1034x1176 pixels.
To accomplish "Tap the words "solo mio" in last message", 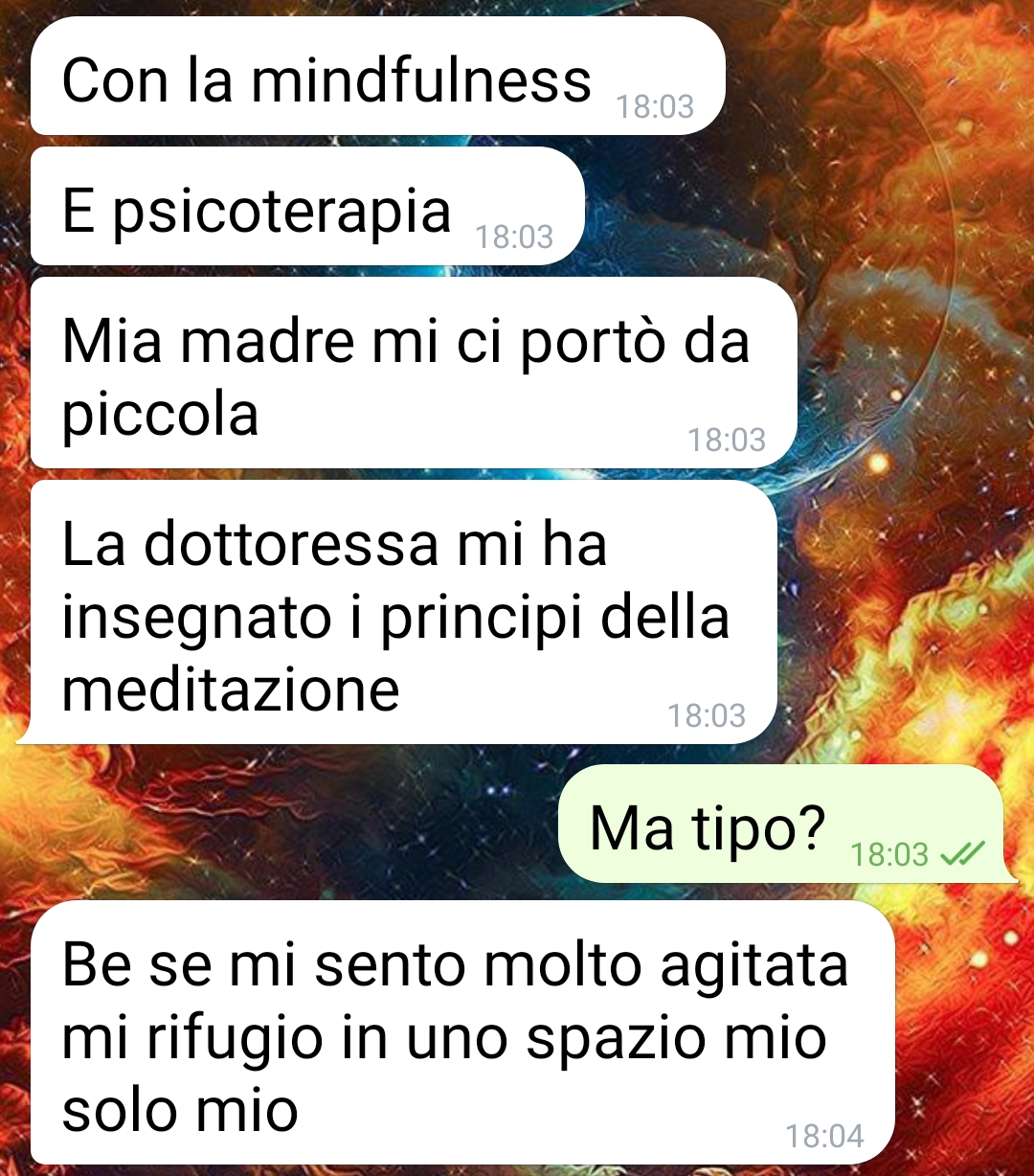I will (x=180, y=1110).
